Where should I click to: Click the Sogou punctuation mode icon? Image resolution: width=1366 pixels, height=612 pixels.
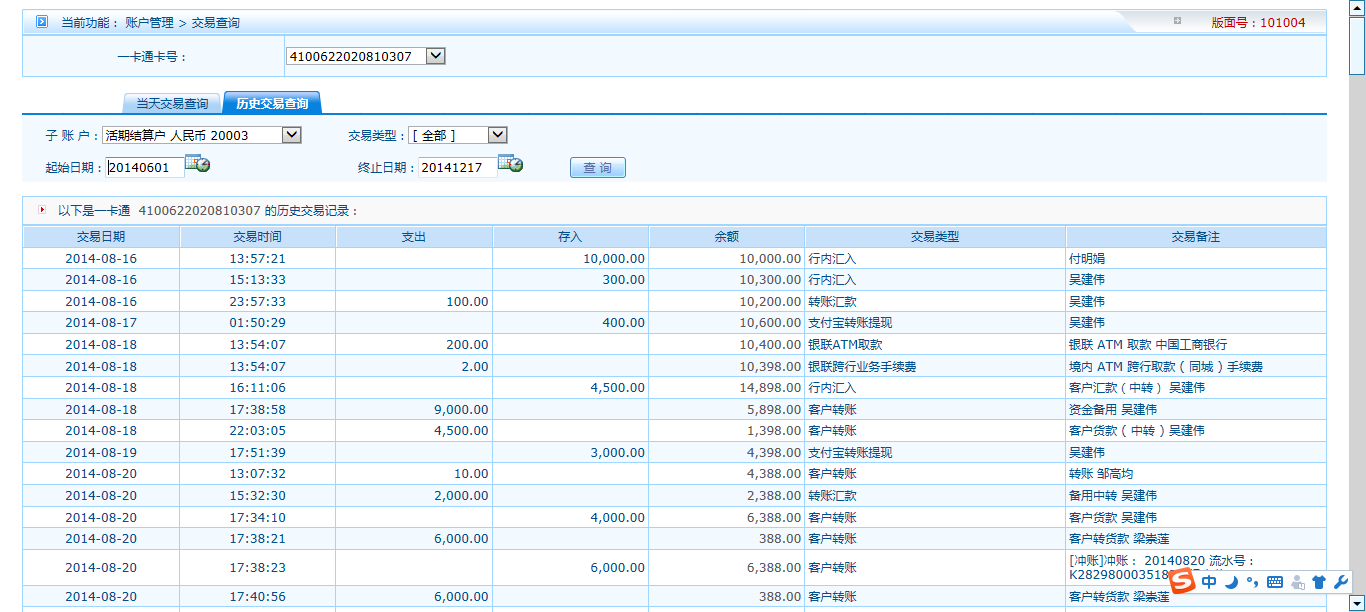[1252, 582]
